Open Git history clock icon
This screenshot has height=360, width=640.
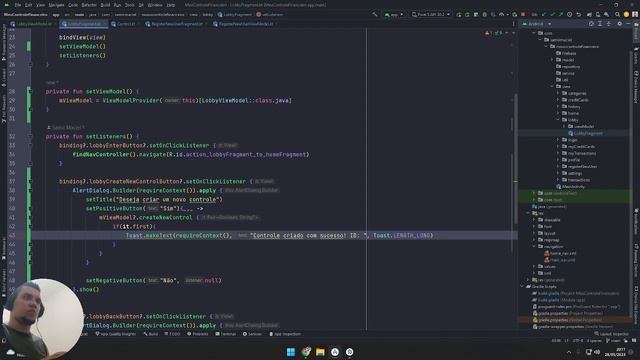point(570,14)
